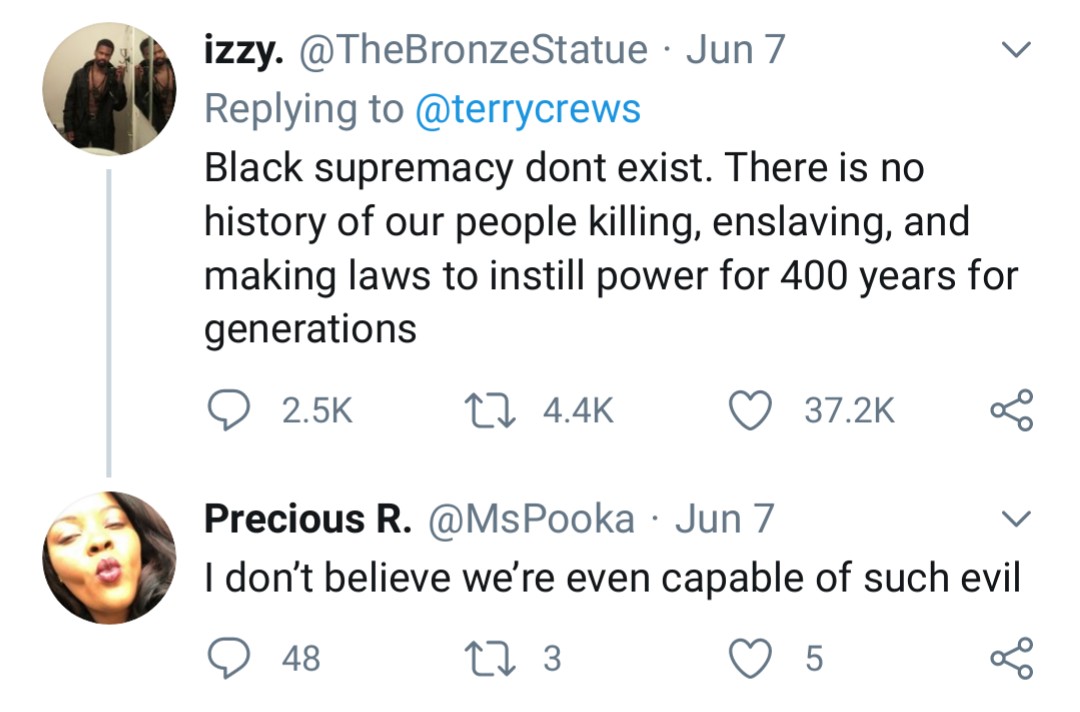Retweet Precious R.'s reply
Viewport: 1080px width, 712px height.
(485, 657)
